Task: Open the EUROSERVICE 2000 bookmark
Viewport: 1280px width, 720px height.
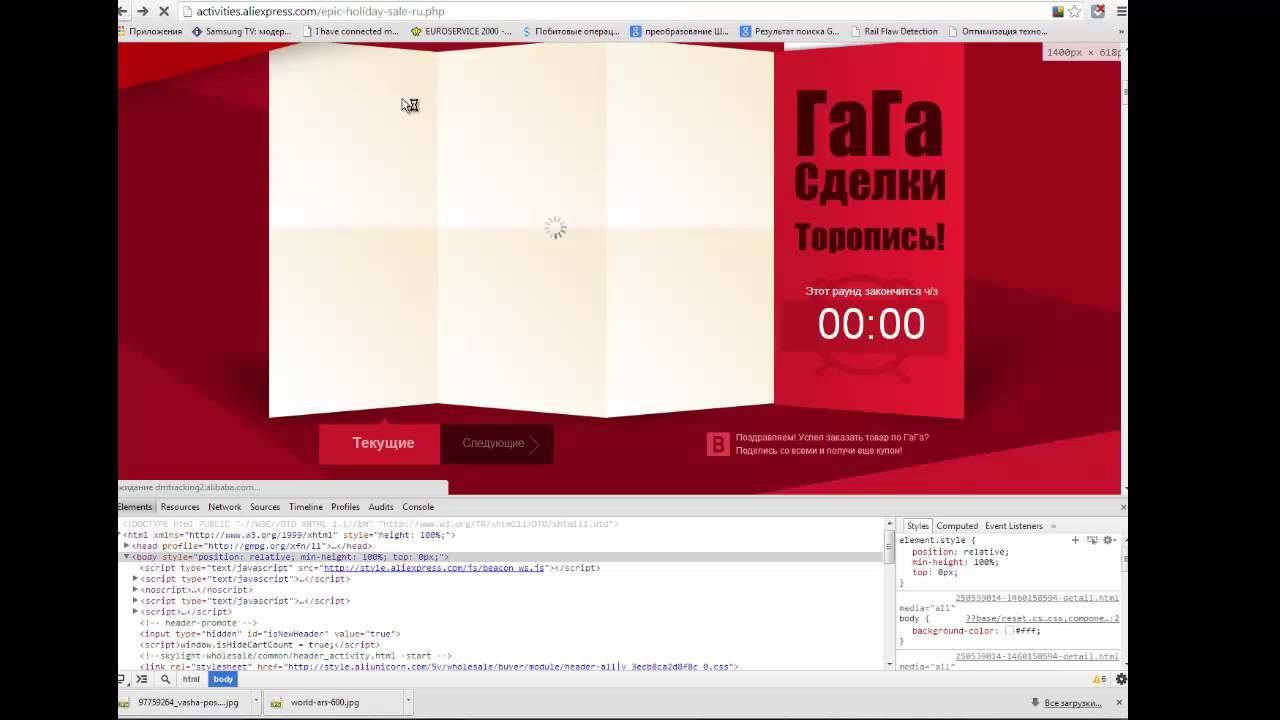Action: click(x=461, y=31)
